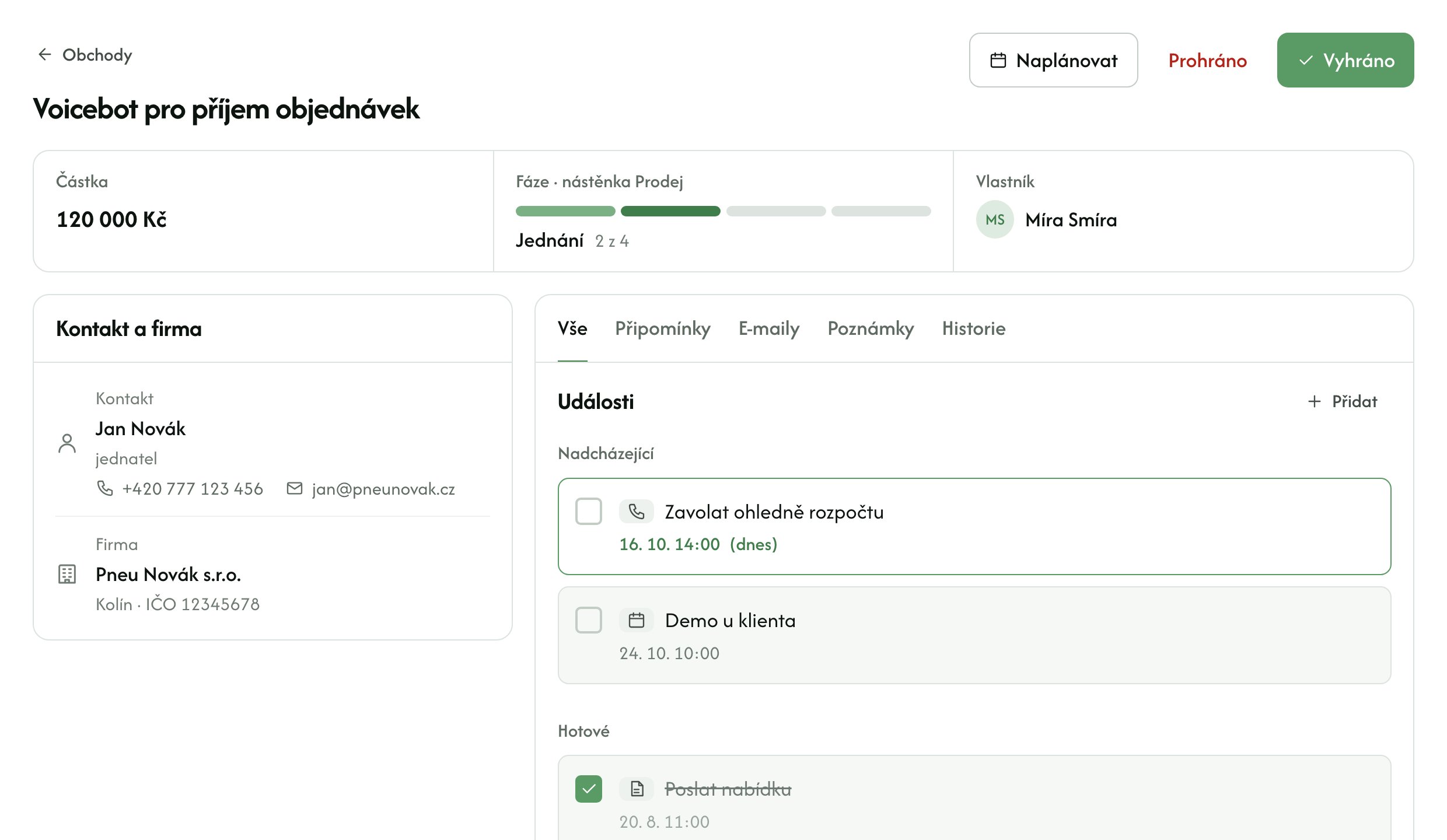The image size is (1447, 840).
Task: Switch to the Vše tab
Action: (x=572, y=328)
